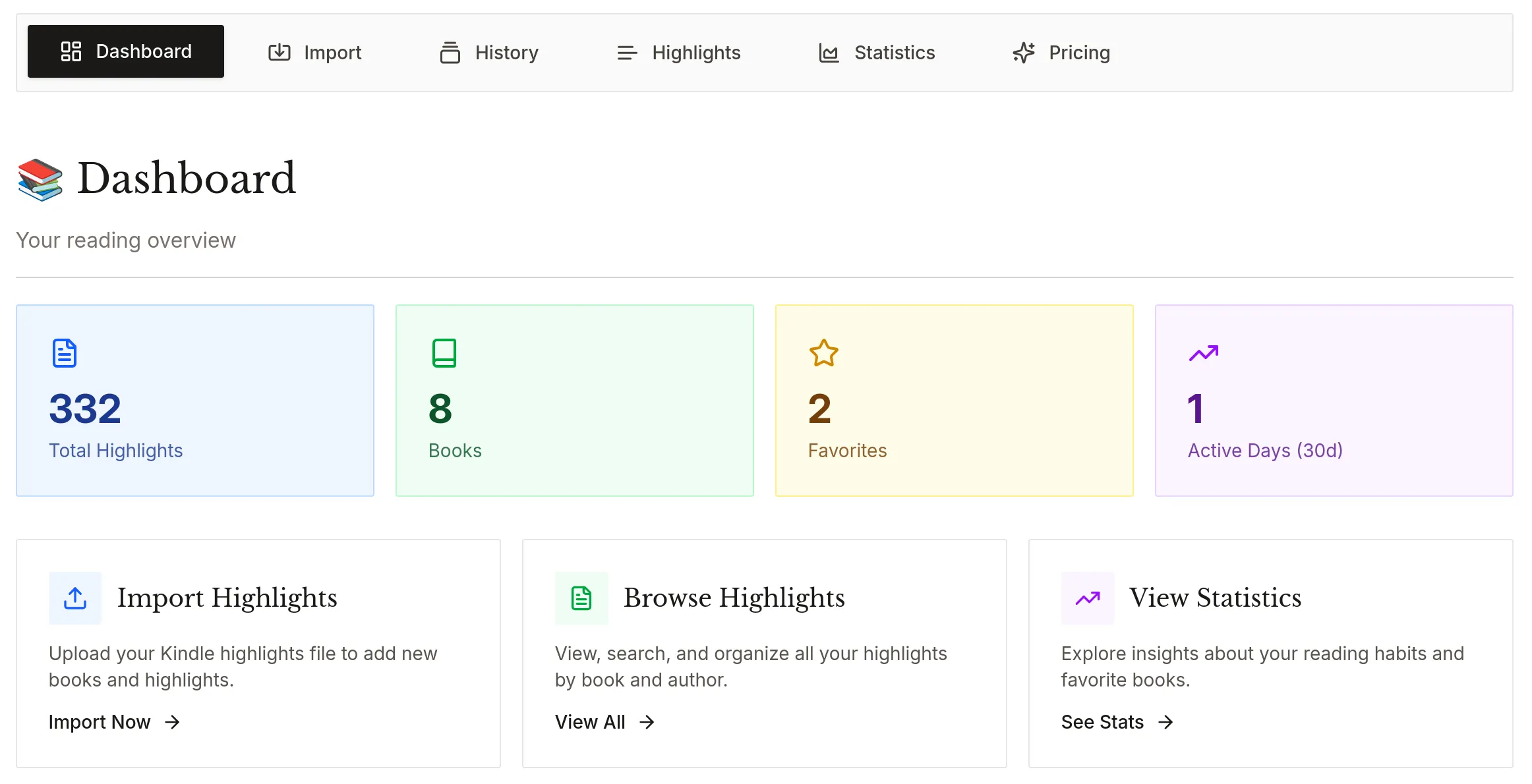Open the Import tab

(315, 52)
